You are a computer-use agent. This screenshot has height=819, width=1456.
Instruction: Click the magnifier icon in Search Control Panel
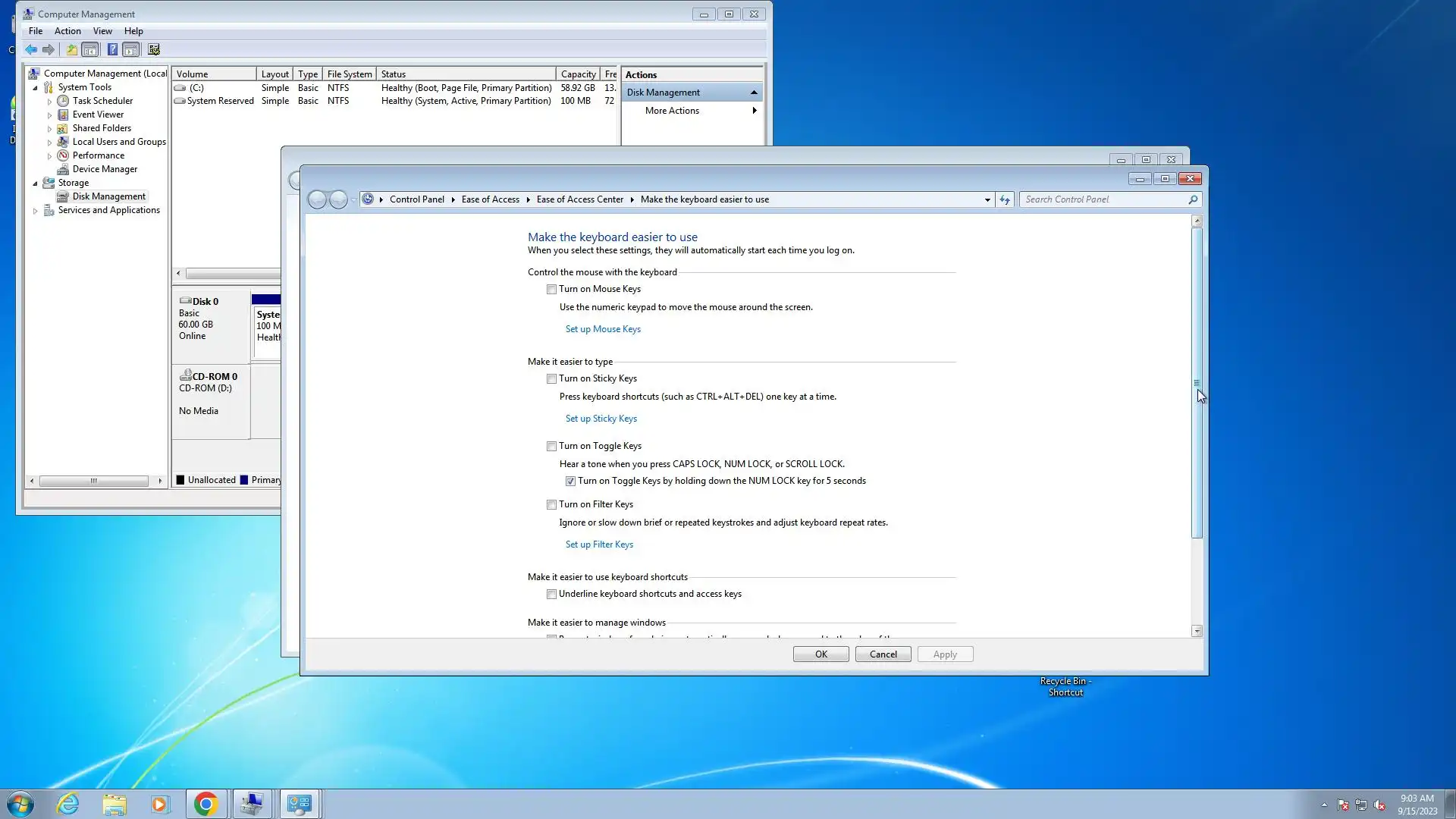[x=1193, y=199]
